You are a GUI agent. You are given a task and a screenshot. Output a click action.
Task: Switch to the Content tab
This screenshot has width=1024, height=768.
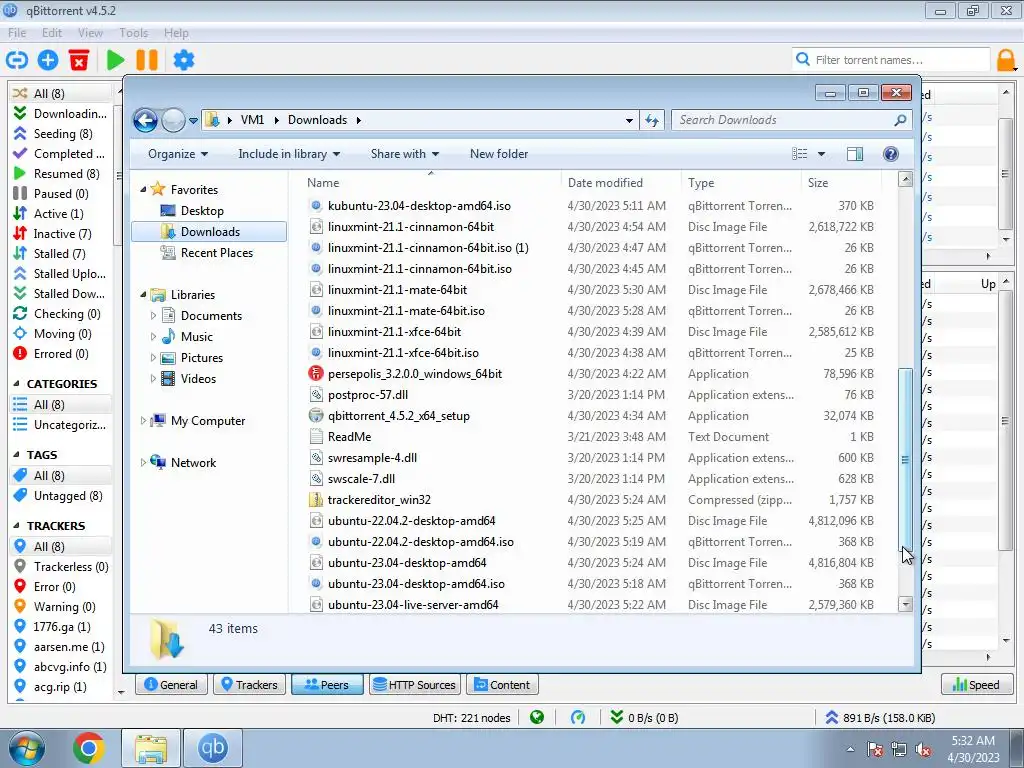click(502, 684)
